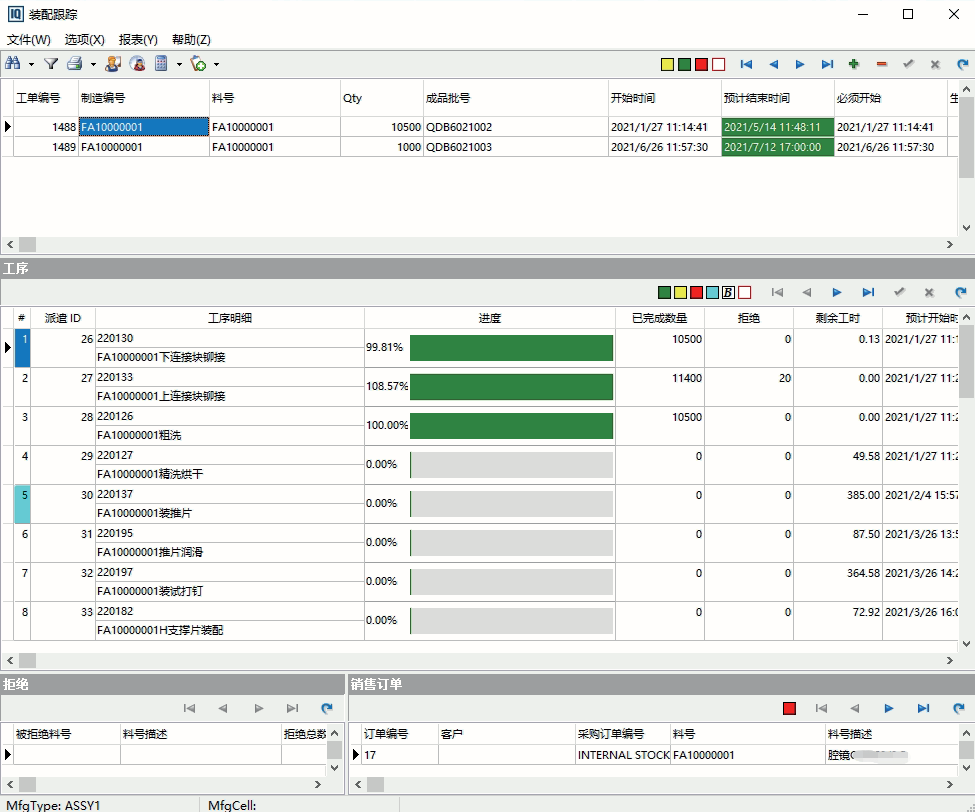Image resolution: width=975 pixels, height=812 pixels.
Task: Click the calculator icon in toolbar
Action: tap(160, 64)
